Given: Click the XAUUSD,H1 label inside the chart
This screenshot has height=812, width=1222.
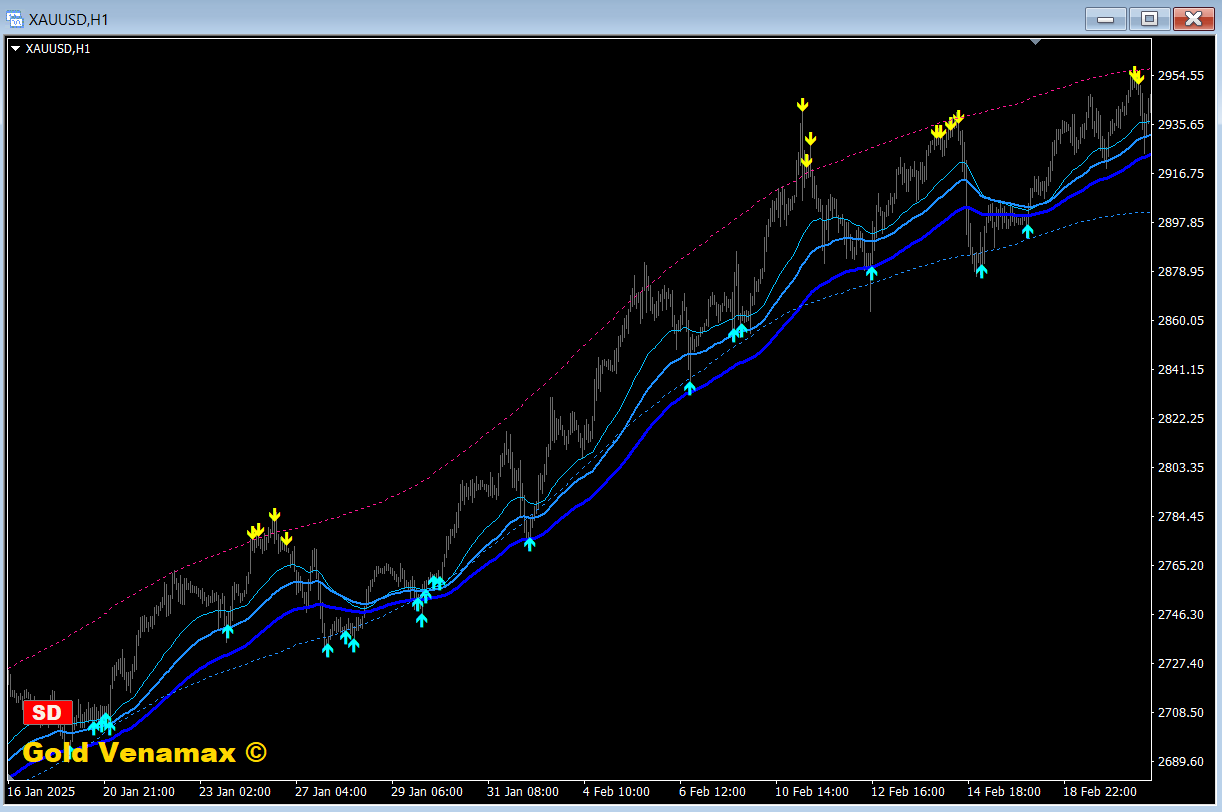Looking at the screenshot, I should pos(58,48).
